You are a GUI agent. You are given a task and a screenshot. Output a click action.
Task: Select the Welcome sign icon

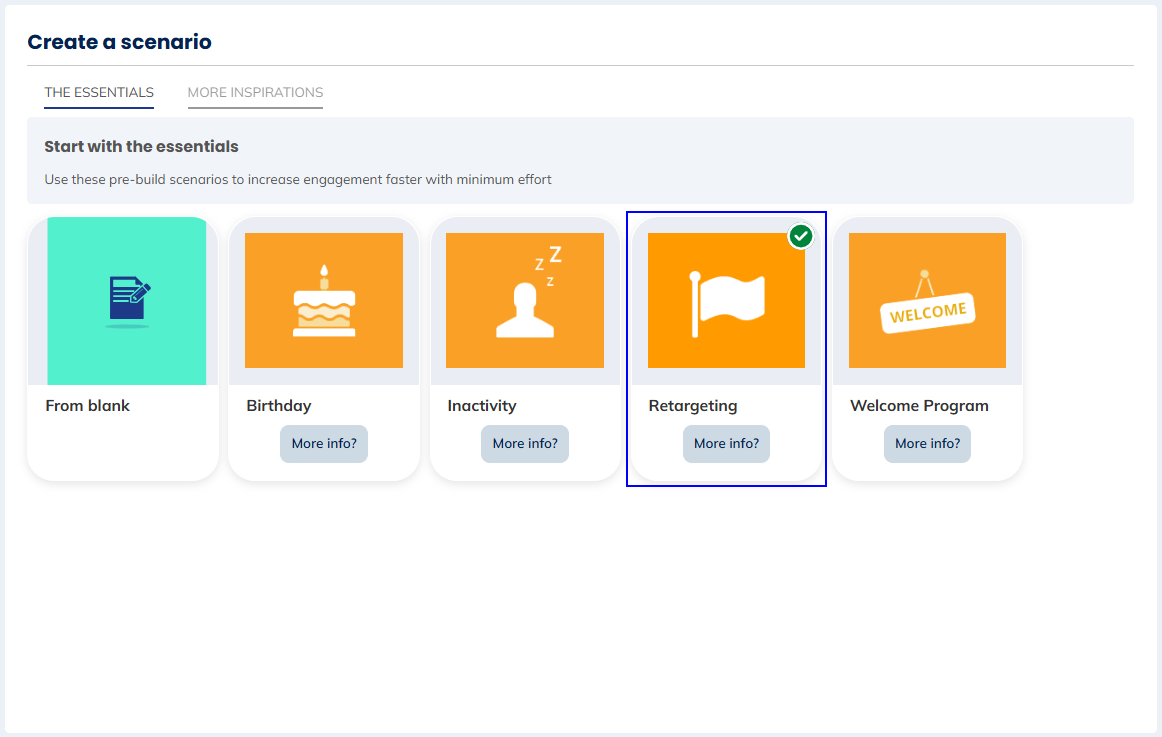point(927,300)
